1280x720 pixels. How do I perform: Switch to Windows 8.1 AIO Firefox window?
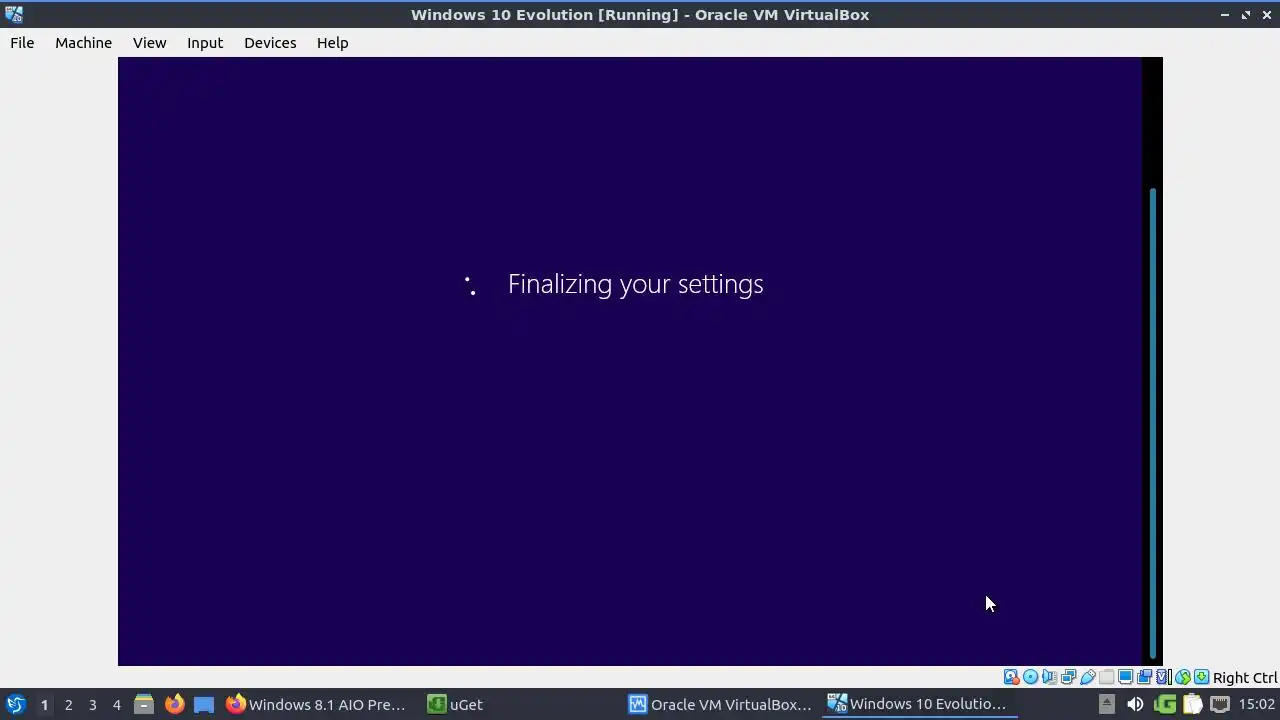click(316, 704)
